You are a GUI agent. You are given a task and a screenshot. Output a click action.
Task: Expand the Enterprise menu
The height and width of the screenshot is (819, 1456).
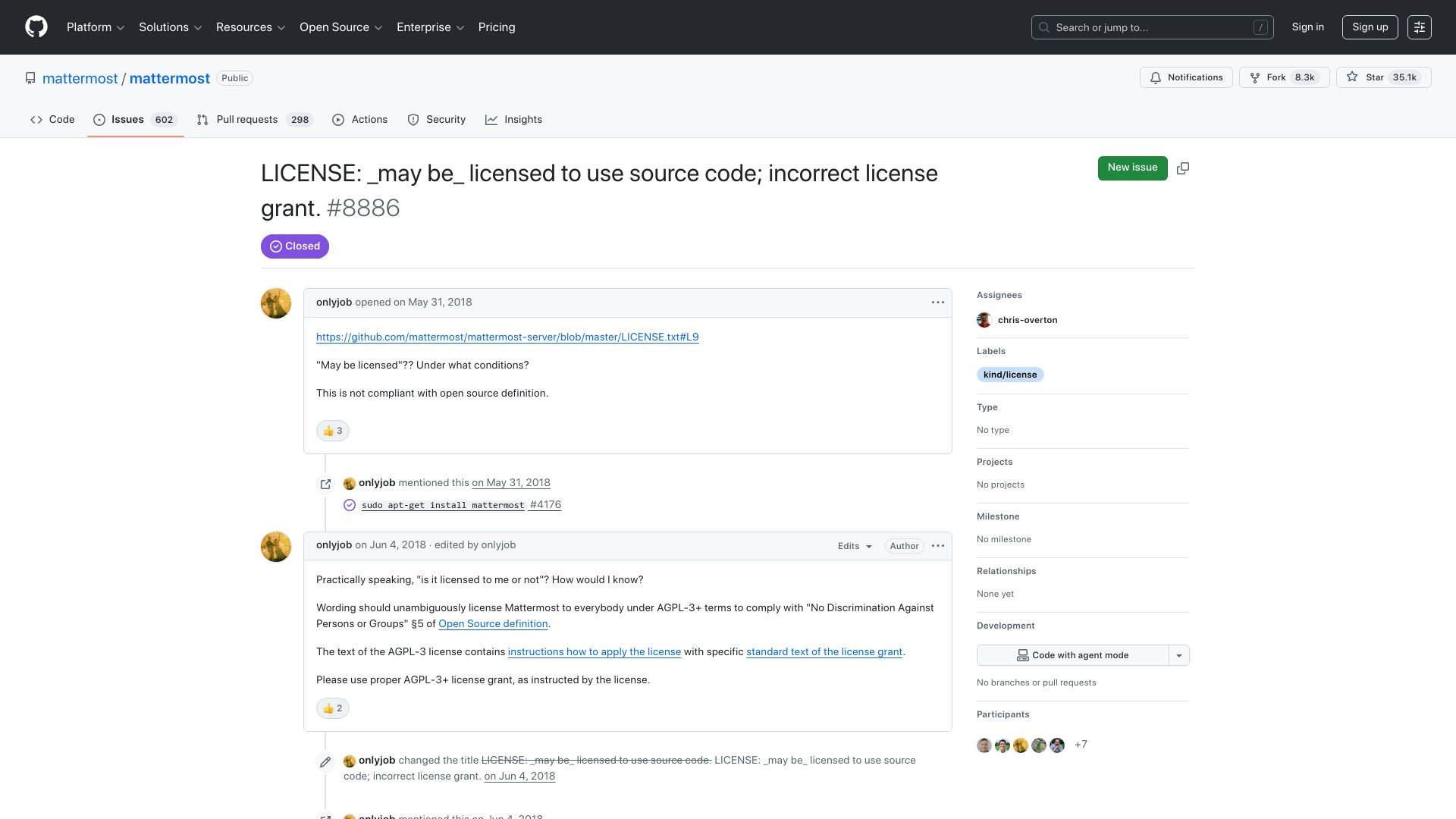point(431,27)
